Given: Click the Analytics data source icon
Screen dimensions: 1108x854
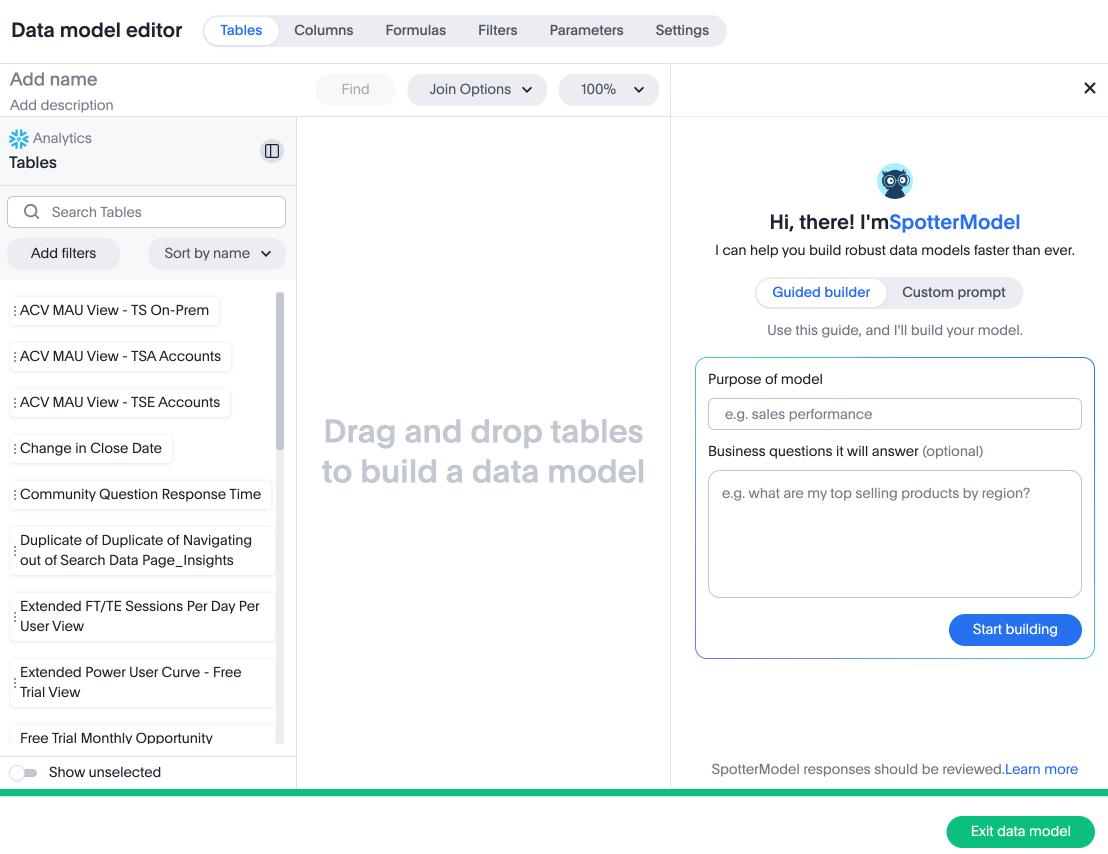Looking at the screenshot, I should [18, 138].
